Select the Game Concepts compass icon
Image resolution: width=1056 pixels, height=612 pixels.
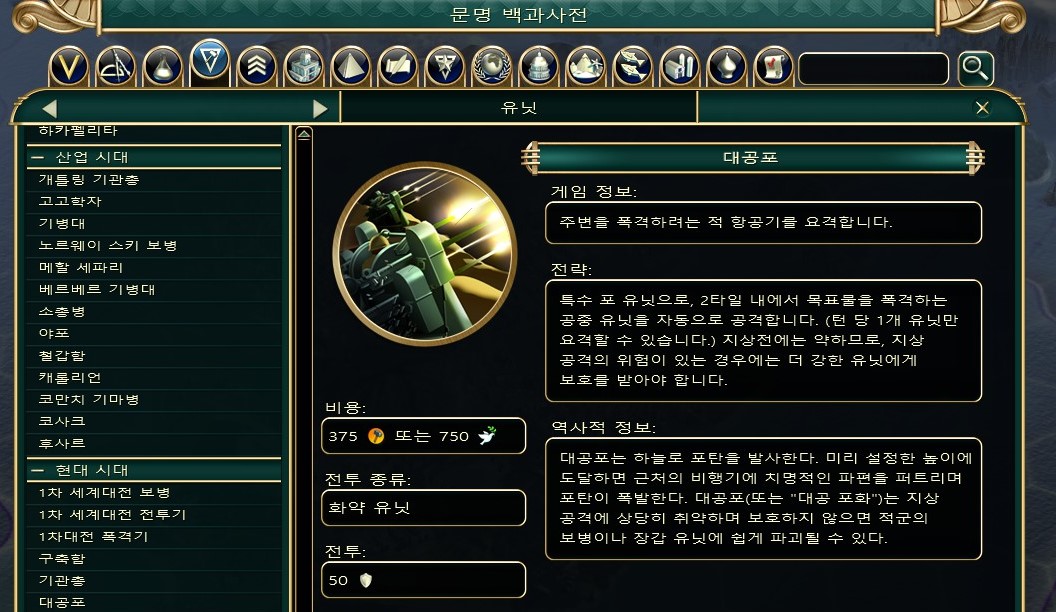click(115, 67)
